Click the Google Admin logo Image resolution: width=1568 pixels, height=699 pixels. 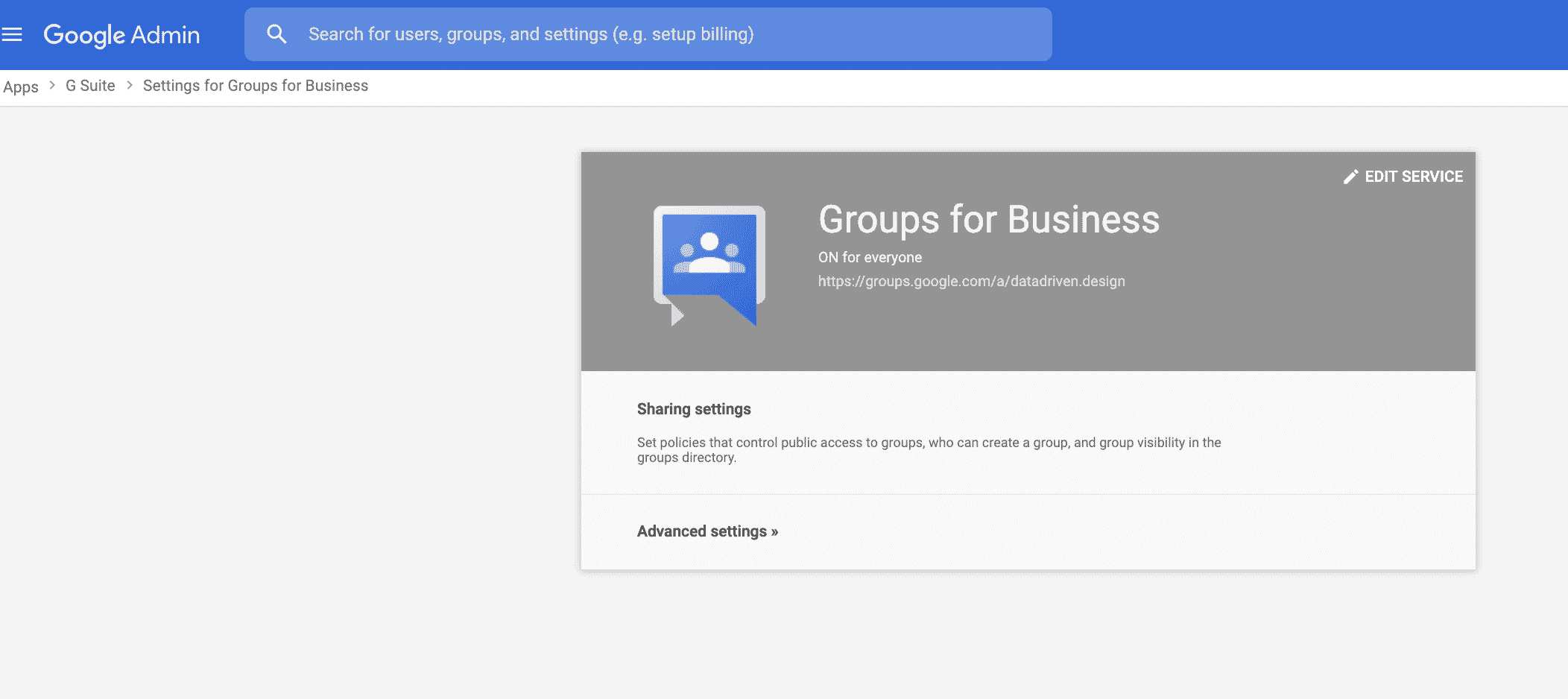tap(121, 35)
